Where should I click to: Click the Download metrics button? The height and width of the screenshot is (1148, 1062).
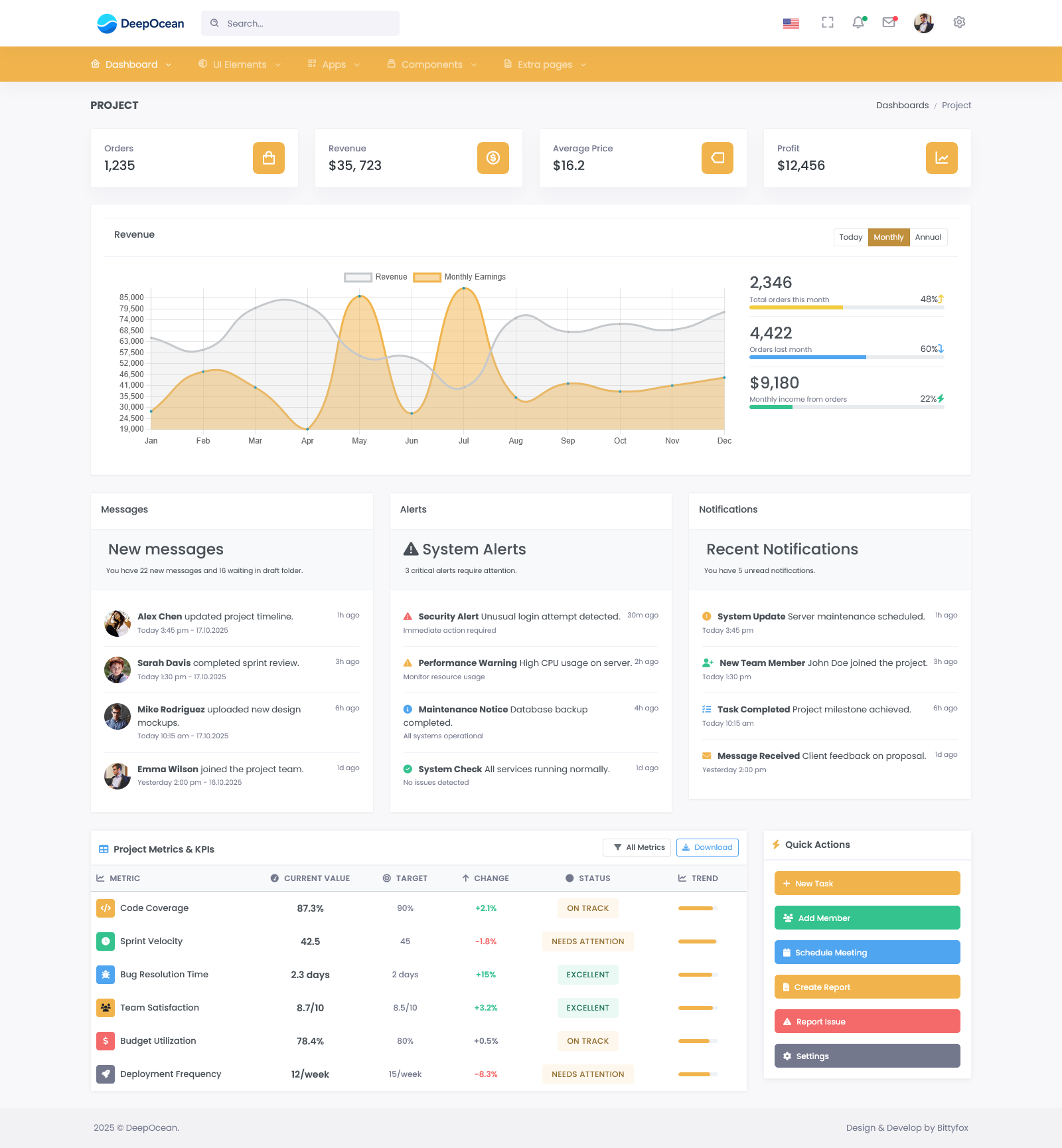click(x=707, y=847)
